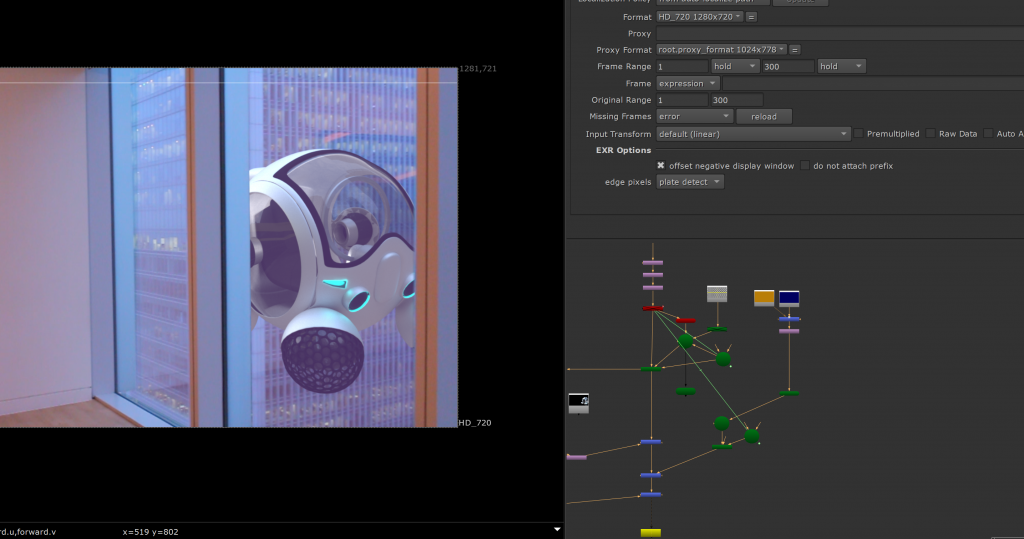The width and height of the screenshot is (1024, 539).
Task: Click the 'Missing Frames' label
Action: pos(620,116)
